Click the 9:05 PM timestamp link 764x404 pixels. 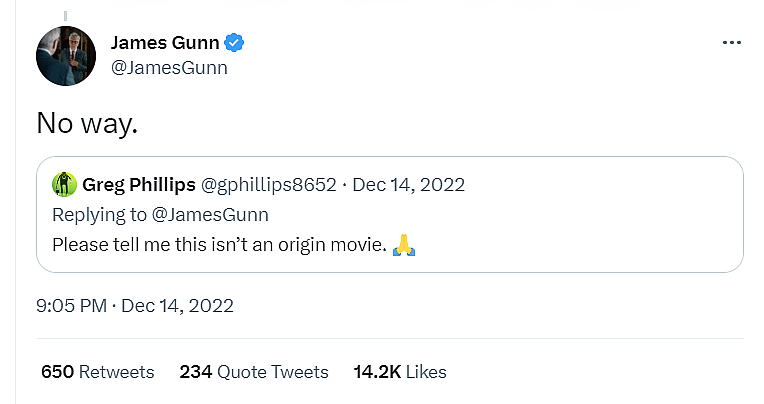click(71, 306)
